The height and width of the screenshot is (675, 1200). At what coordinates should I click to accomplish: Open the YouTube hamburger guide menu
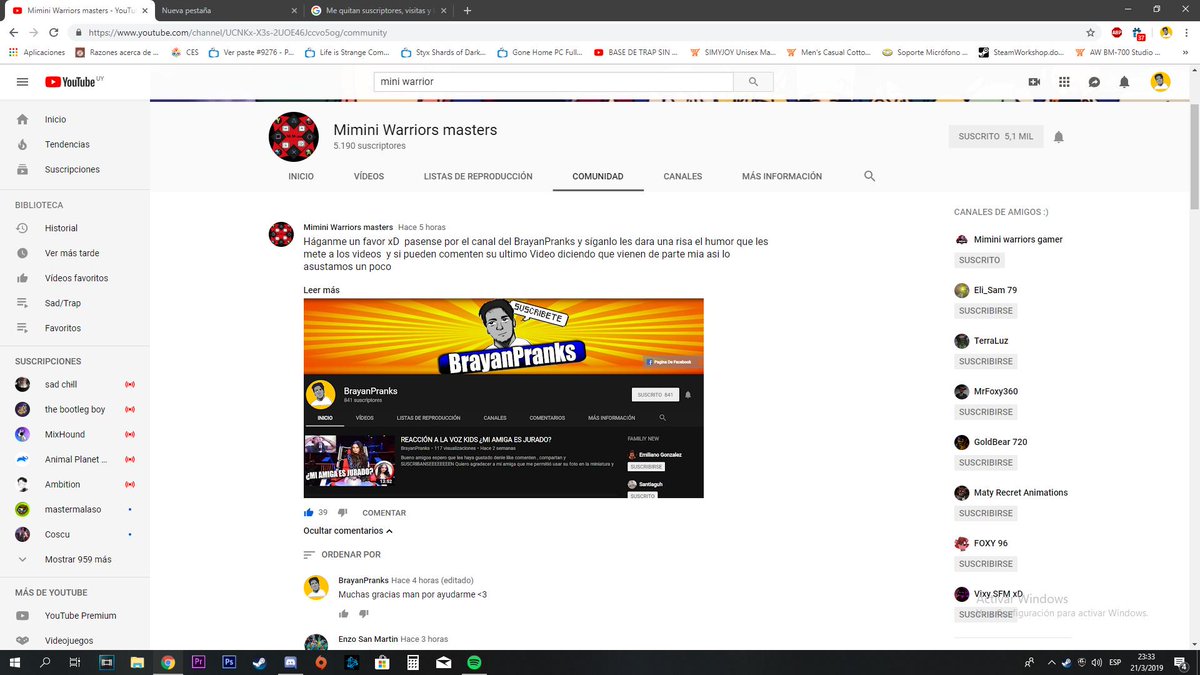click(22, 82)
